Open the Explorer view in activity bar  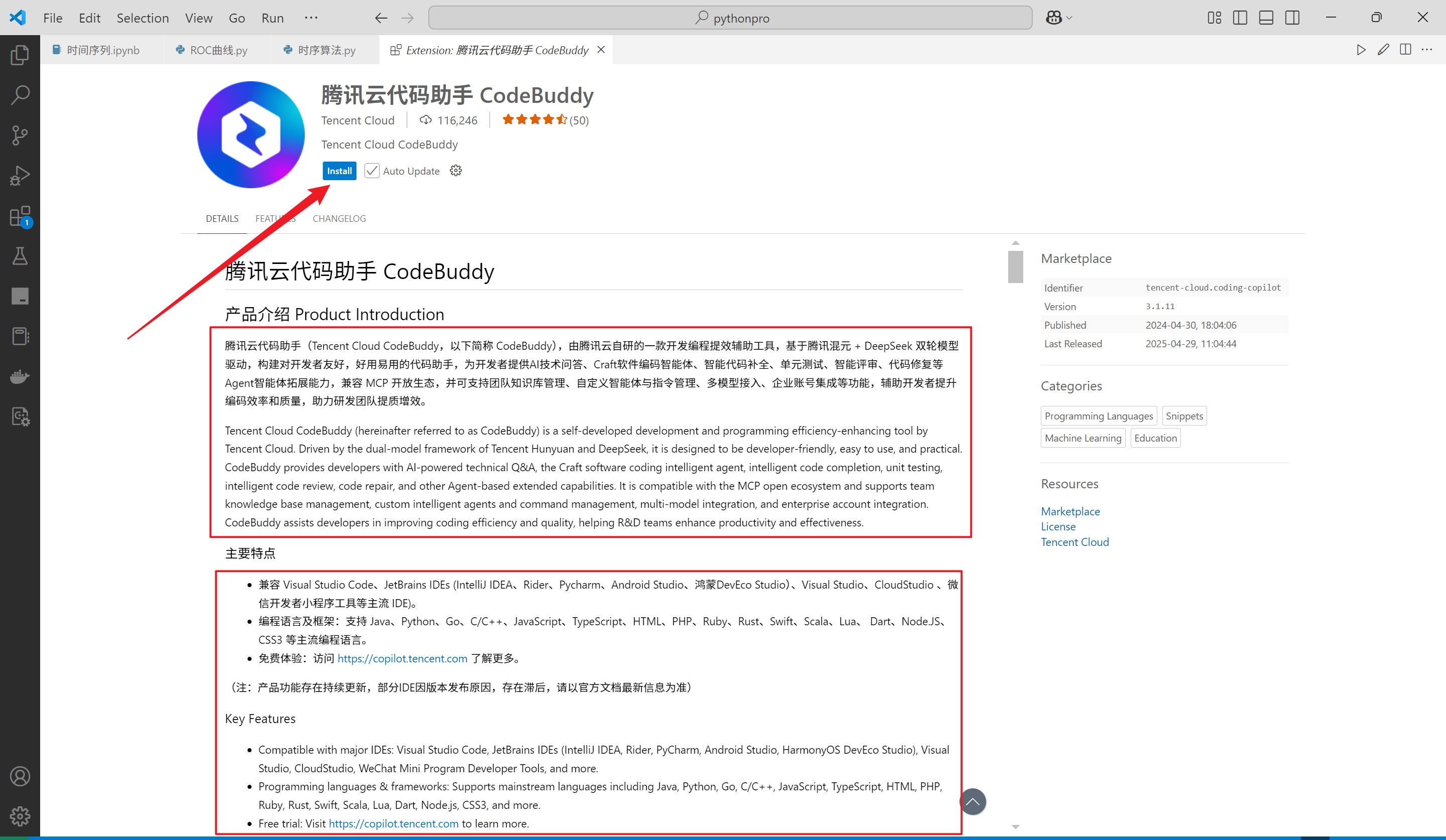click(x=20, y=55)
